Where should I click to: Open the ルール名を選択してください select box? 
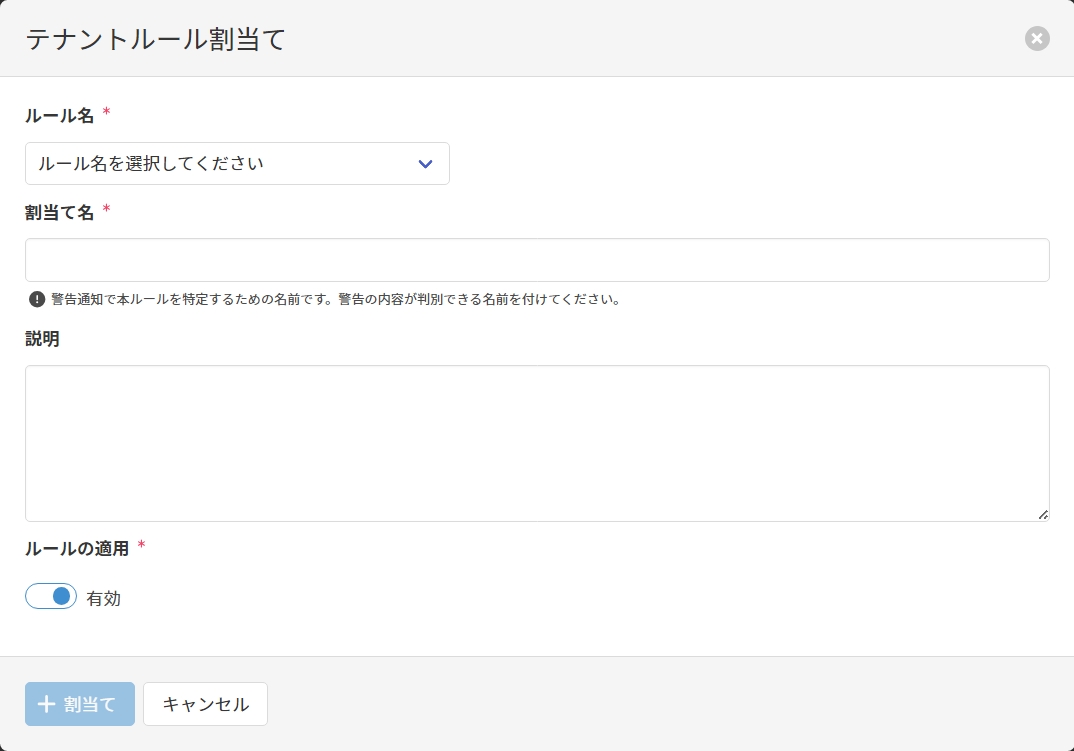(x=220, y=164)
